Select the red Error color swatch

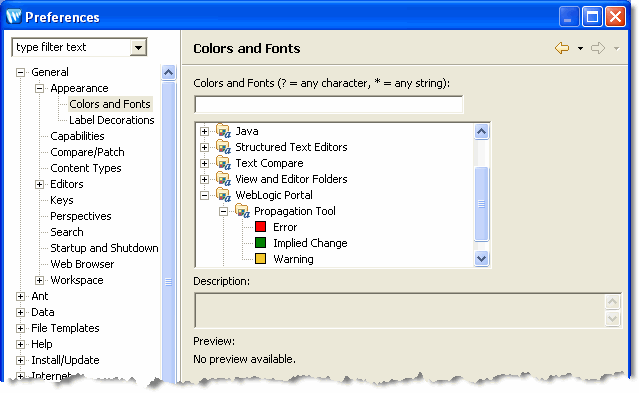coord(260,227)
